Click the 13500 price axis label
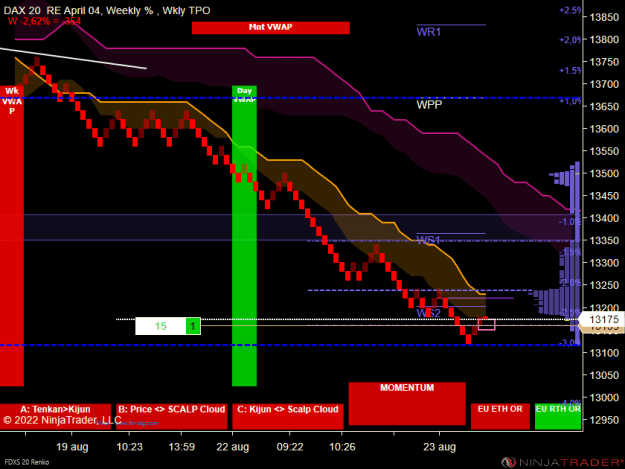The width and height of the screenshot is (625, 469). point(604,174)
